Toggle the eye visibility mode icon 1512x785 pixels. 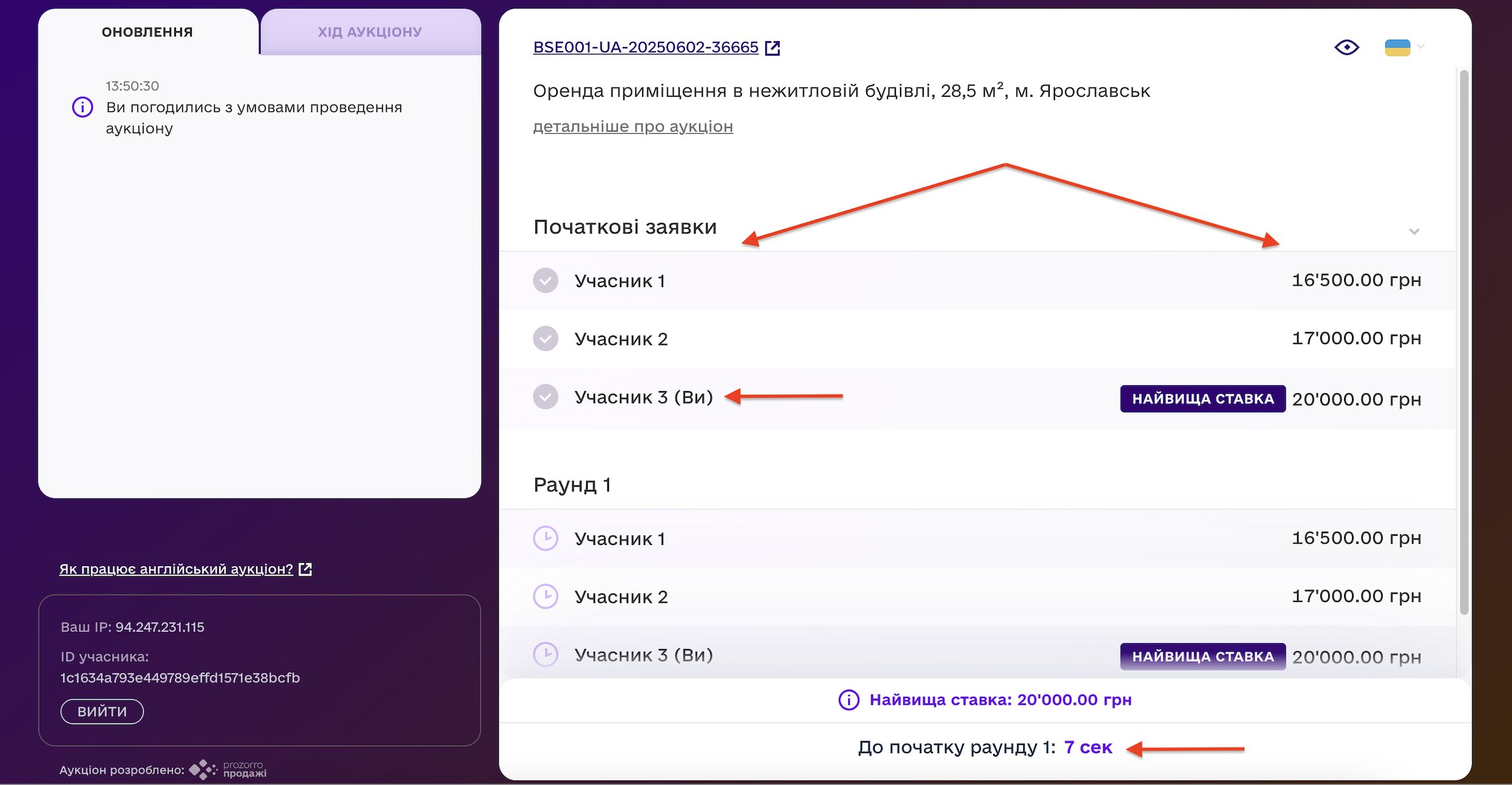coord(1346,47)
